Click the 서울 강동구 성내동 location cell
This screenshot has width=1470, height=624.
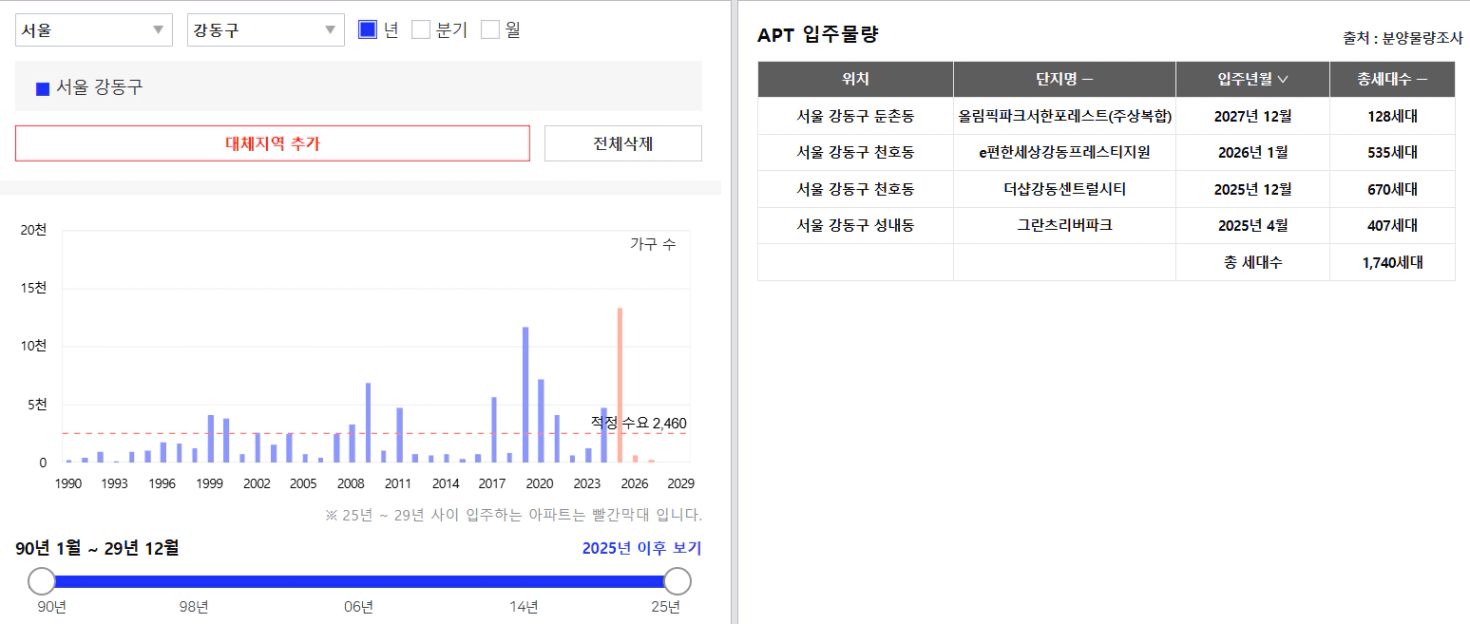[856, 225]
